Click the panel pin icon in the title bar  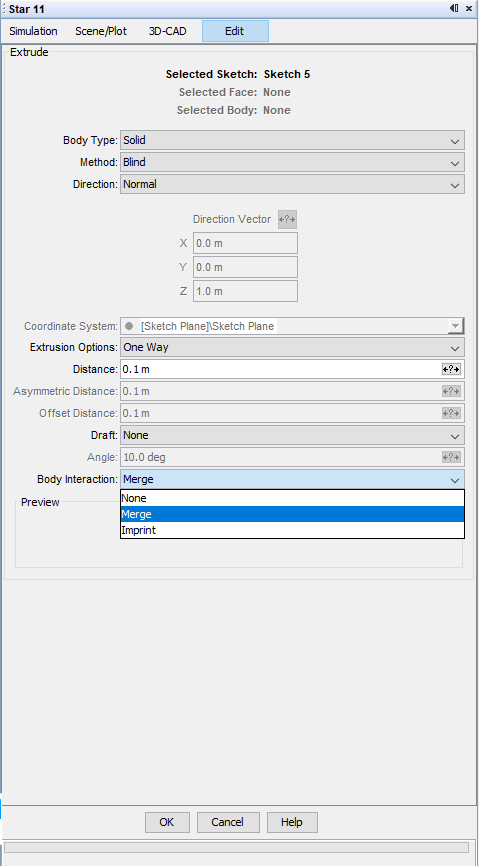pos(454,8)
